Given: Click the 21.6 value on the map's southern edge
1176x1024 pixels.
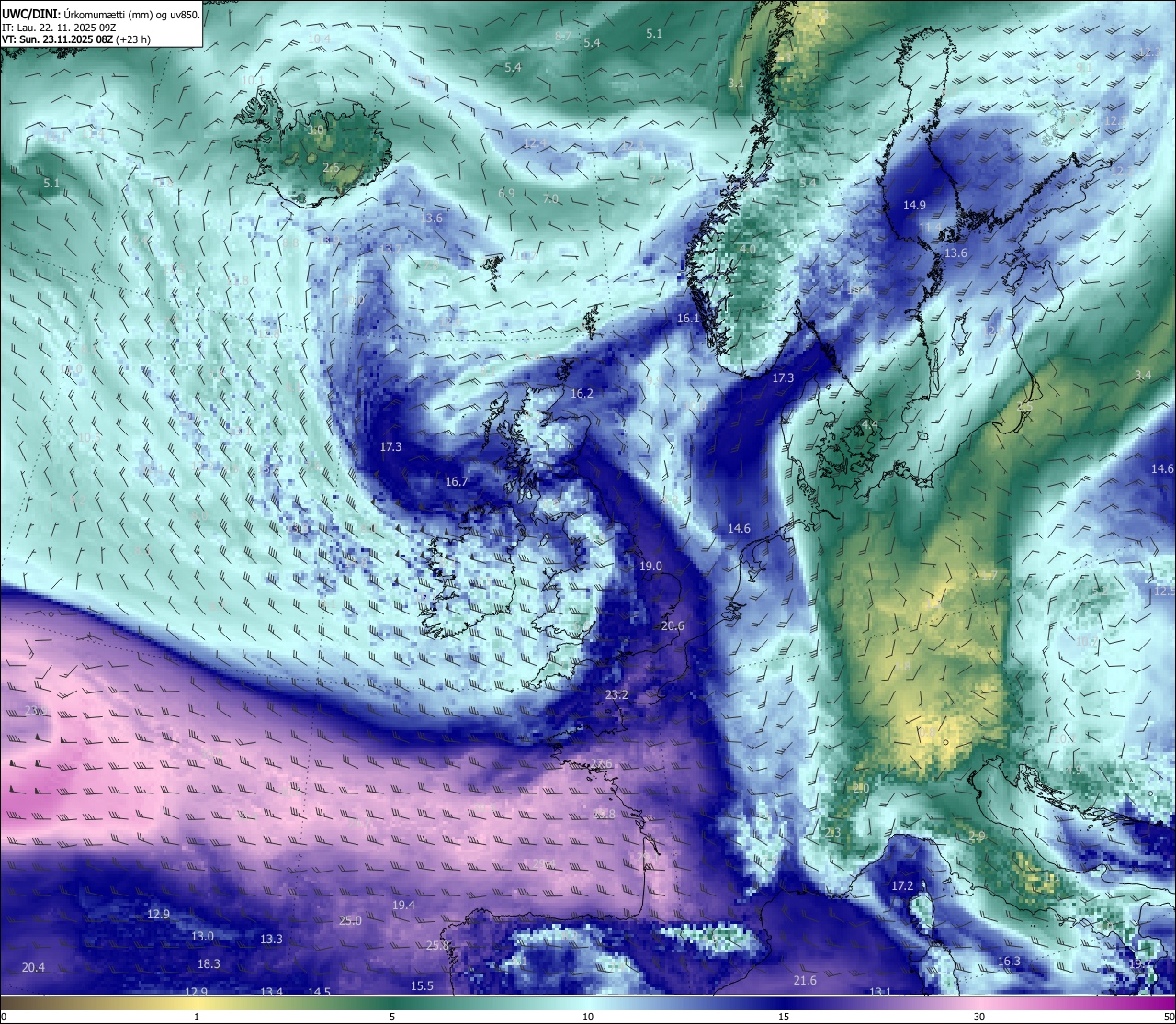Looking at the screenshot, I should (x=805, y=981).
